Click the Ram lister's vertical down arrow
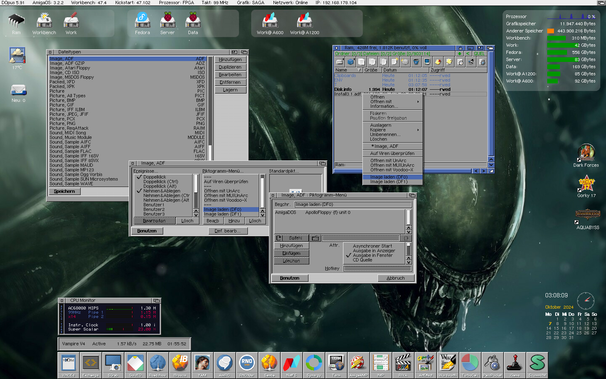This screenshot has height=379, width=606. [491, 165]
